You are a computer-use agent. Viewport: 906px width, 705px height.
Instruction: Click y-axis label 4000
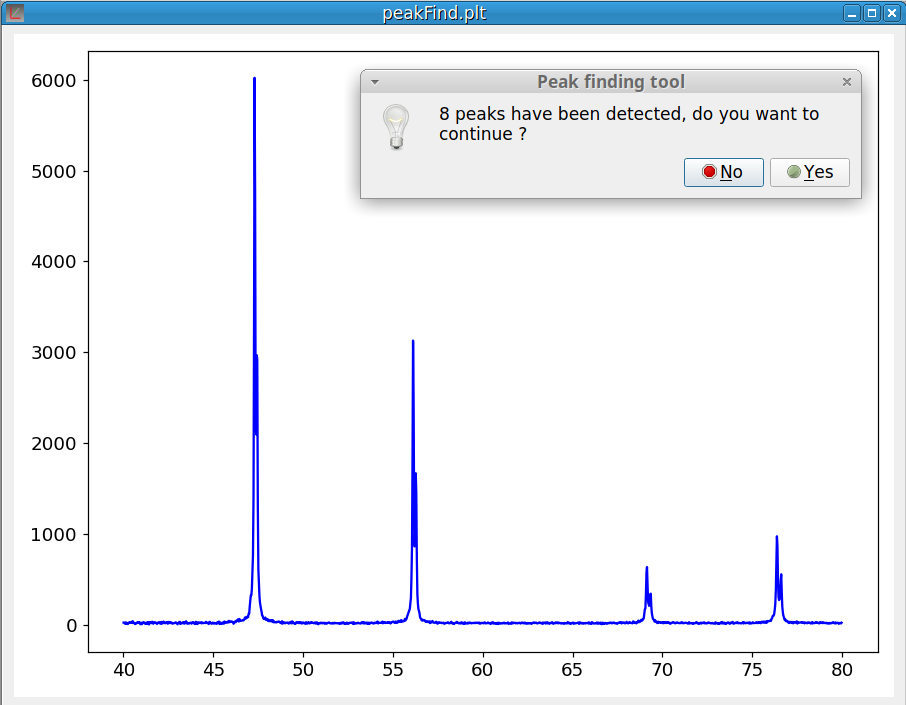point(54,262)
